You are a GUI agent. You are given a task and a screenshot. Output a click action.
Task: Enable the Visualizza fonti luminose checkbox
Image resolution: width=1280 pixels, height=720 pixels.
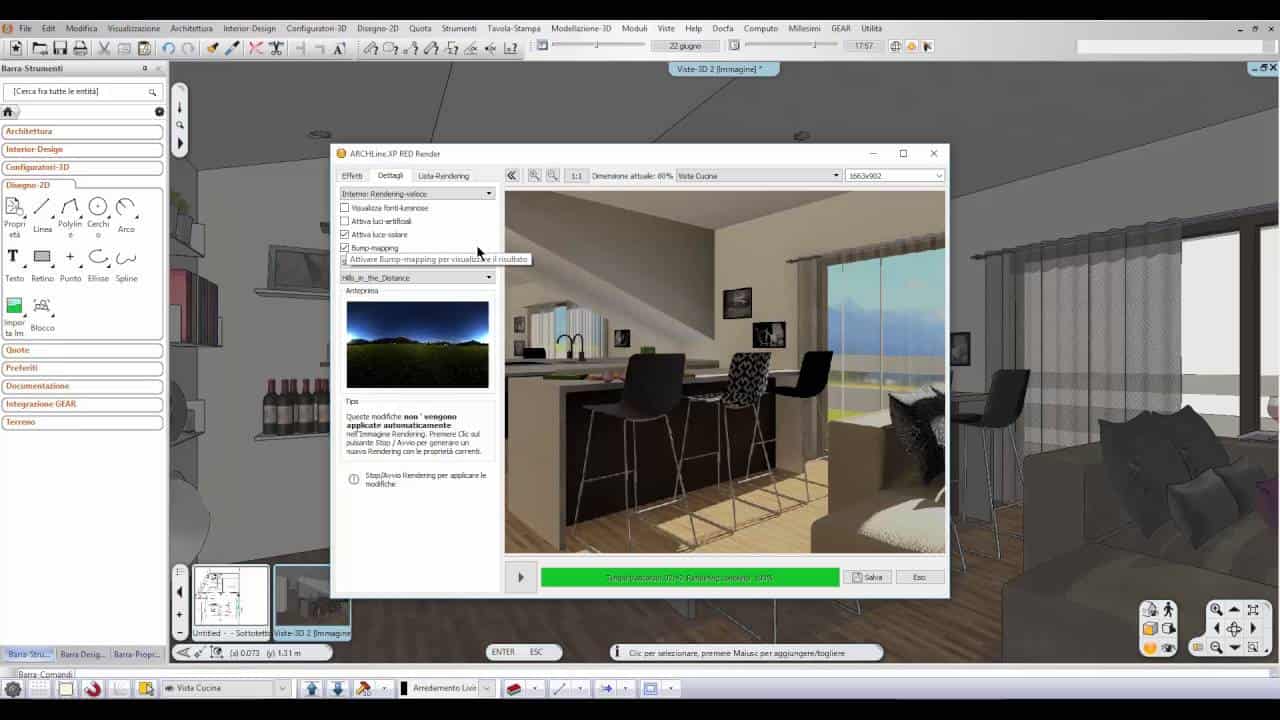[x=345, y=207]
